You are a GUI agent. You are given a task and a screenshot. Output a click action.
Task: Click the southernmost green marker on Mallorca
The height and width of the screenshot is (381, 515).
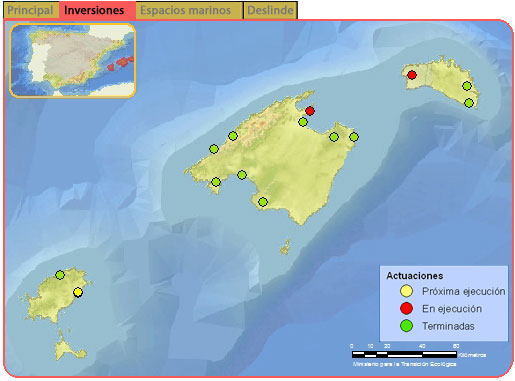click(x=263, y=202)
